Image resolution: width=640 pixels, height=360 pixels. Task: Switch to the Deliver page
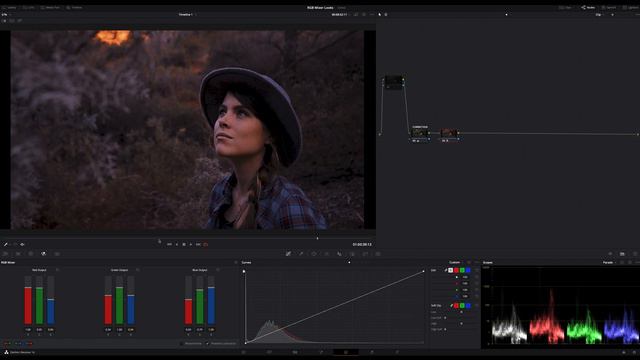[397, 352]
